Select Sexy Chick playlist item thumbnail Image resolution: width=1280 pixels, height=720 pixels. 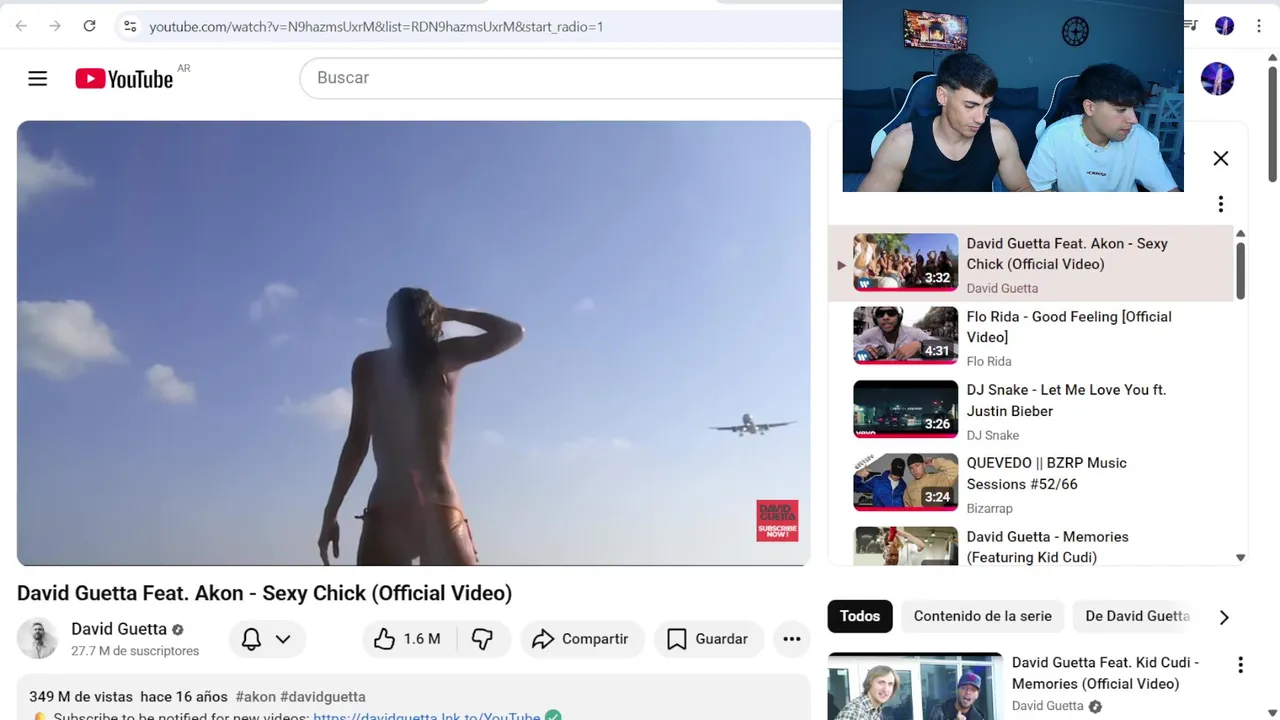(x=905, y=262)
